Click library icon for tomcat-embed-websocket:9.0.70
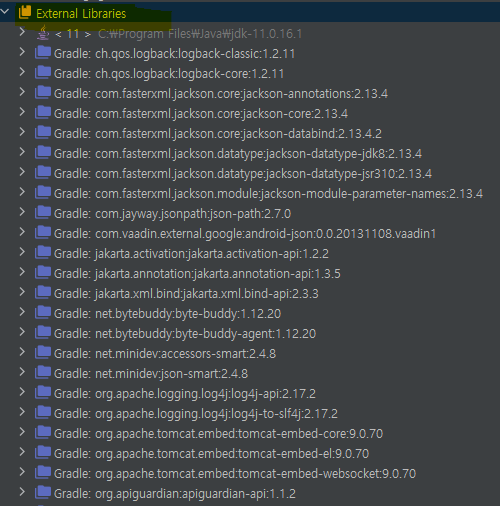Screen dimensions: 500x506 tap(43, 472)
